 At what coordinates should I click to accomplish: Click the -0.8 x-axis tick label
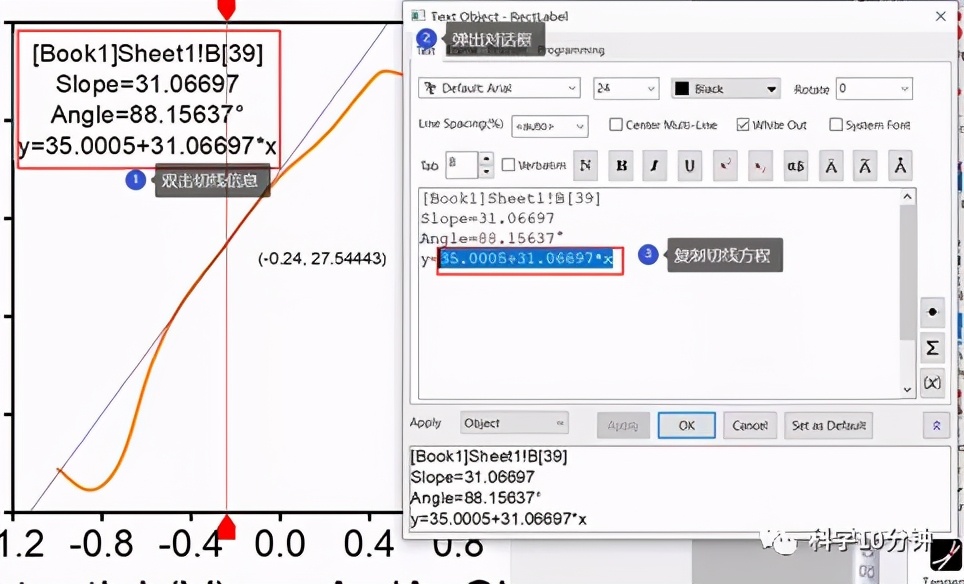(101, 545)
